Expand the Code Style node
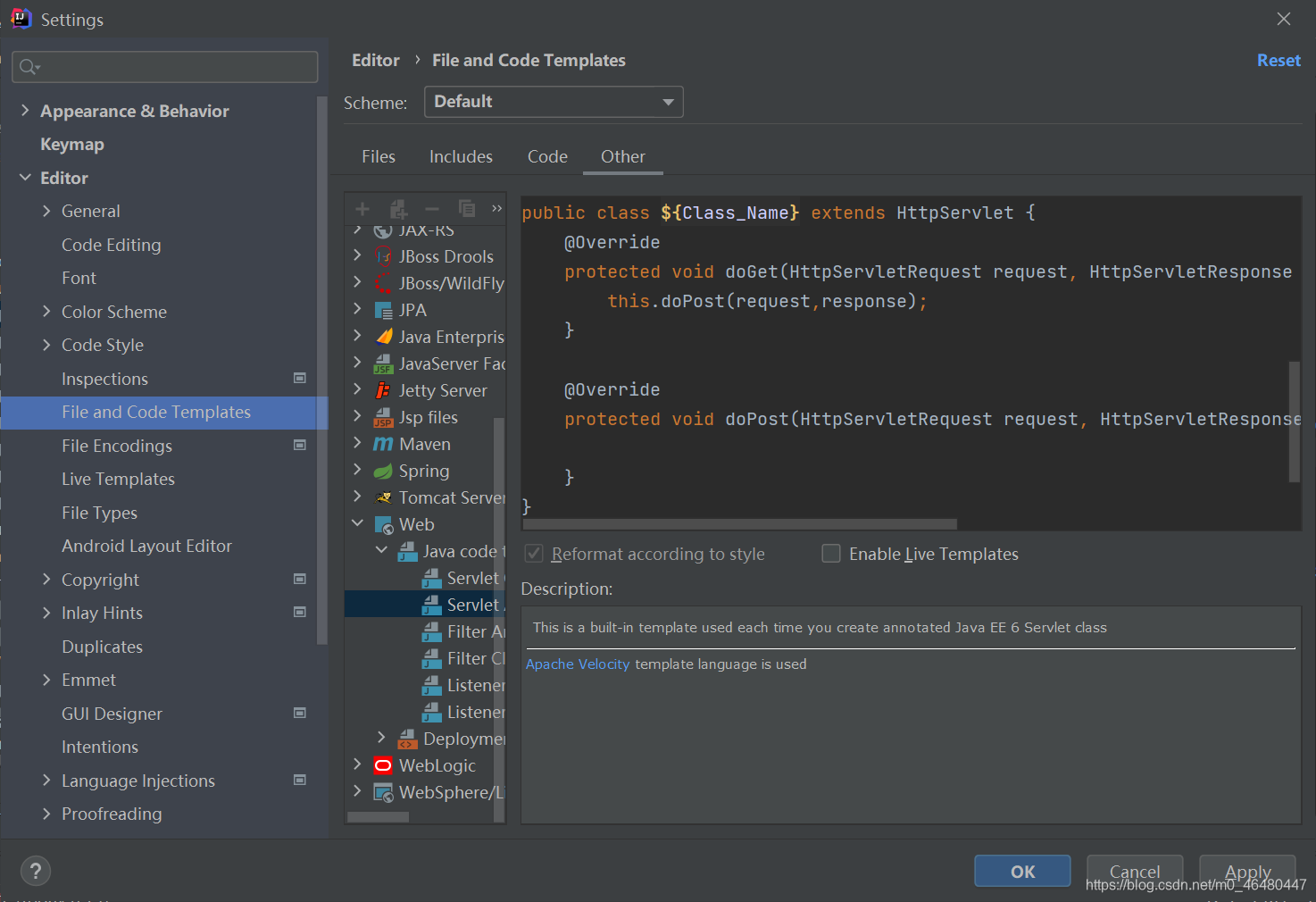Screen dimensions: 1316x902 [x=46, y=345]
